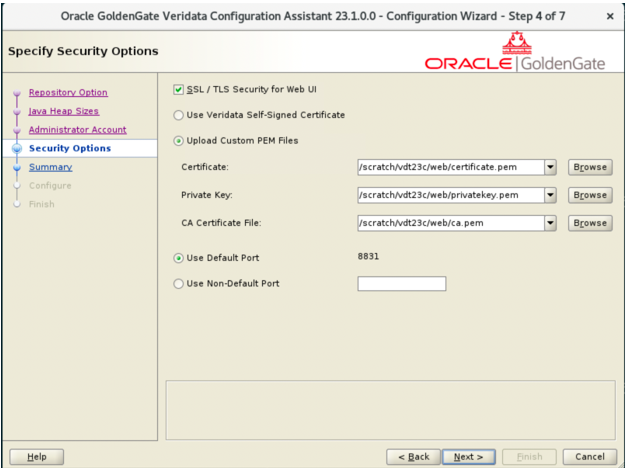This screenshot has height=473, width=626.
Task: Select Upload Custom PEM Files option
Action: [x=178, y=141]
